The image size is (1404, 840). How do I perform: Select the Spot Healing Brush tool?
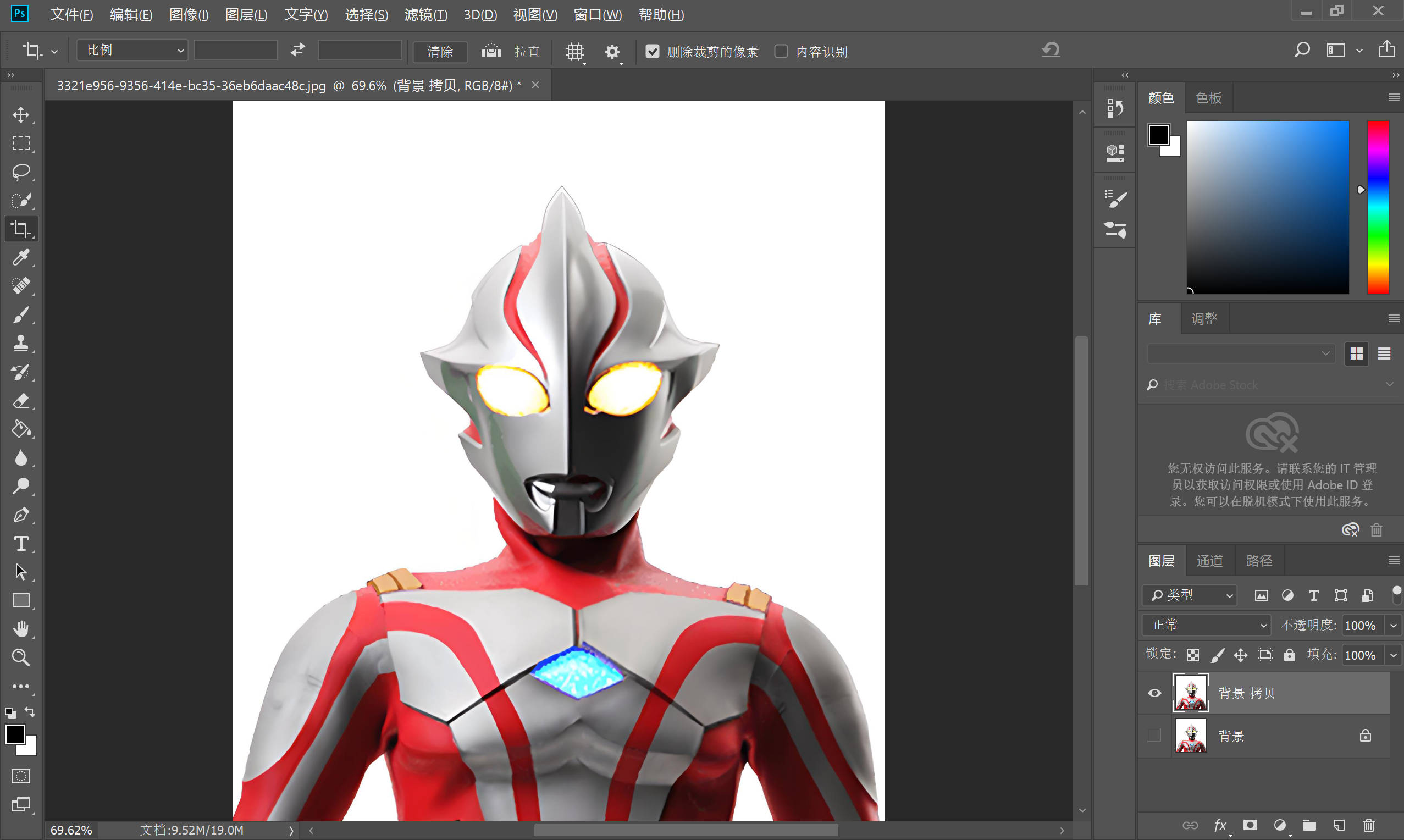coord(21,286)
